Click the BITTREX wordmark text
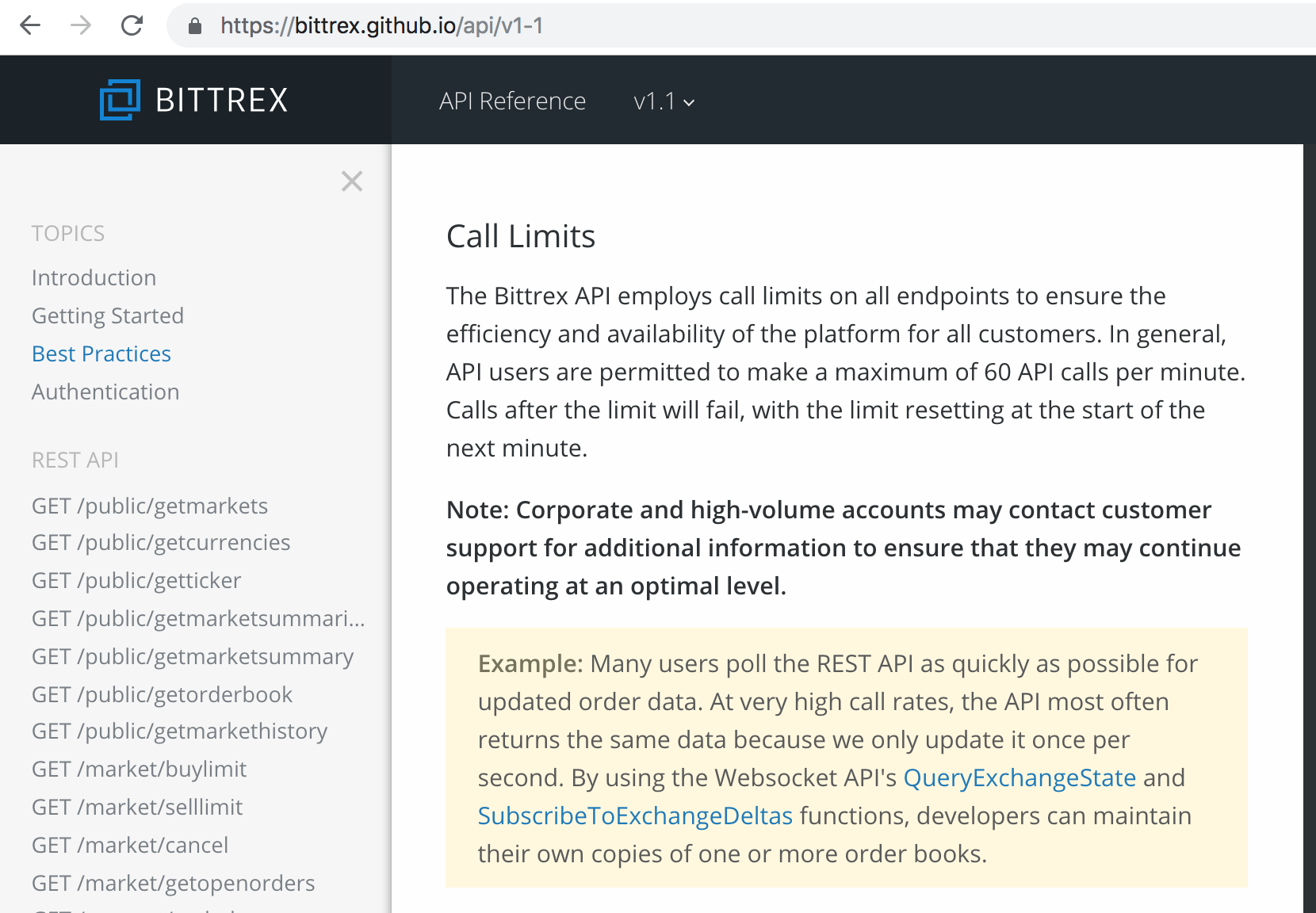Screen dimensions: 1316x913 point(222,100)
